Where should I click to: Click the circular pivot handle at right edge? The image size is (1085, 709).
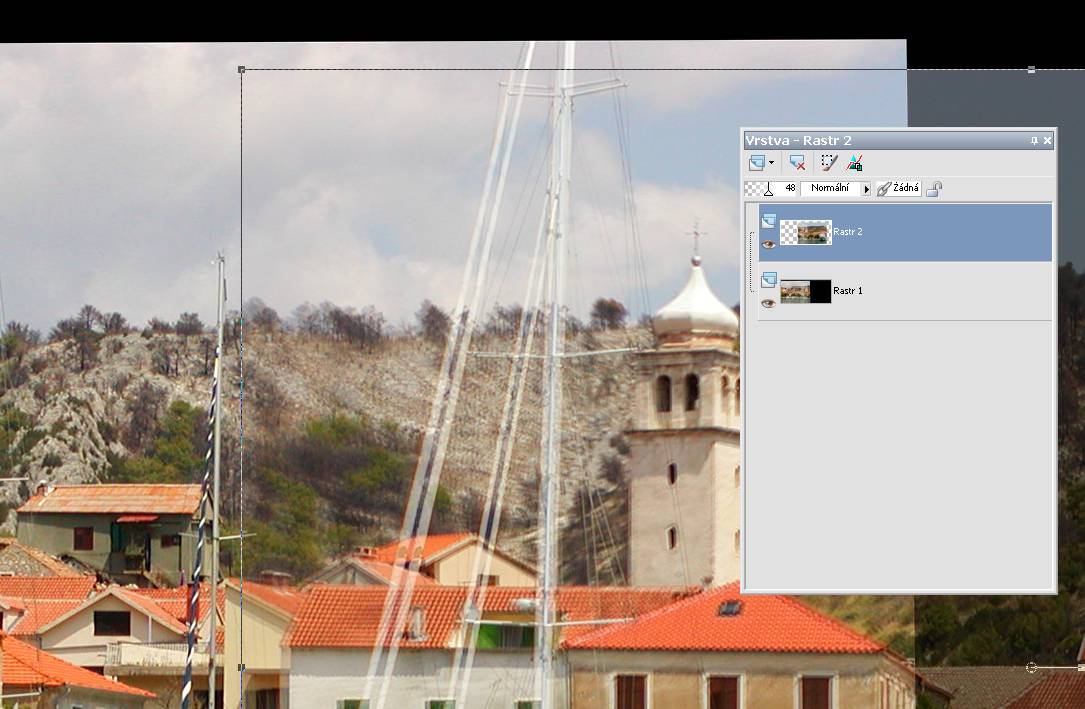(x=1031, y=667)
